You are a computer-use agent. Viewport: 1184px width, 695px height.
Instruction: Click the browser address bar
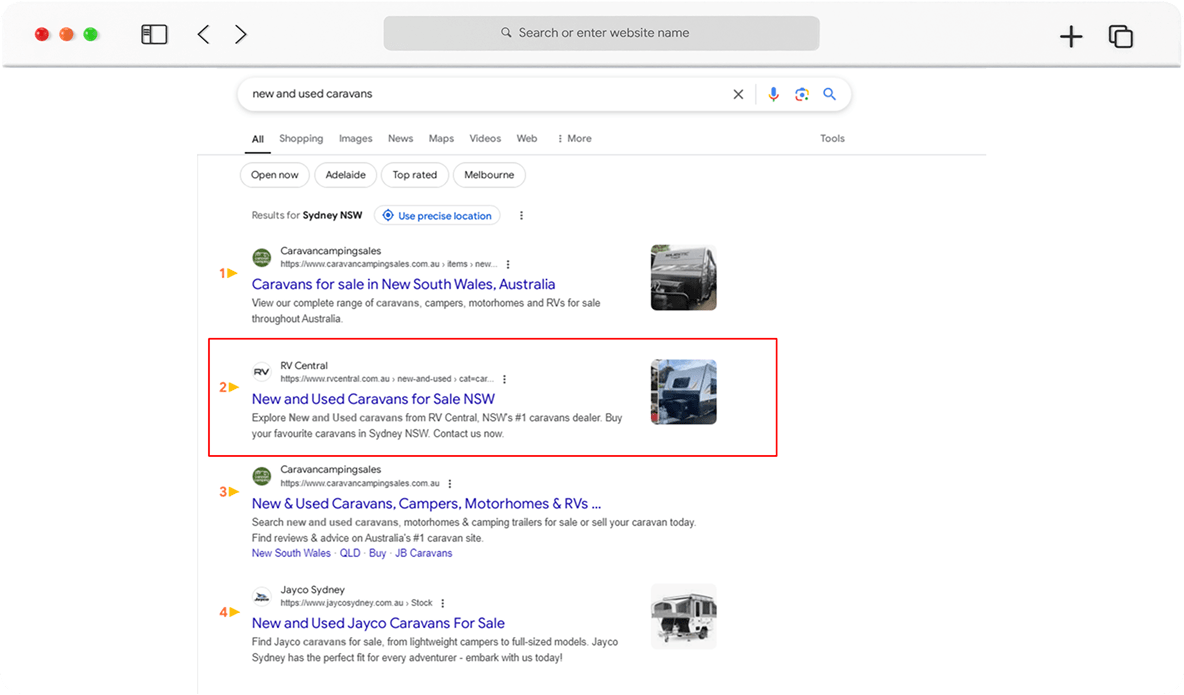tap(601, 33)
